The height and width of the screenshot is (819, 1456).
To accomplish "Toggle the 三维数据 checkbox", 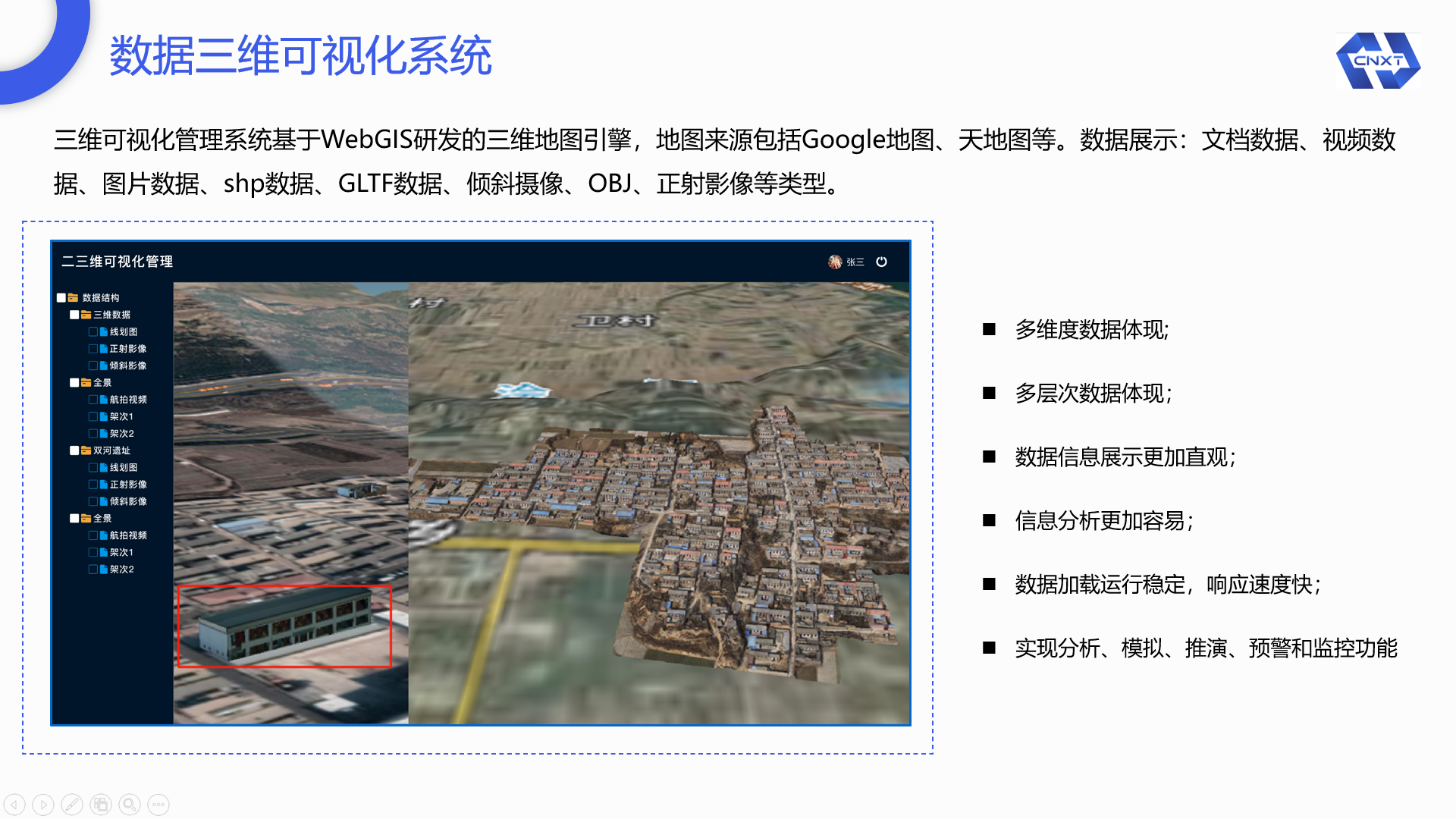I will pos(74,315).
